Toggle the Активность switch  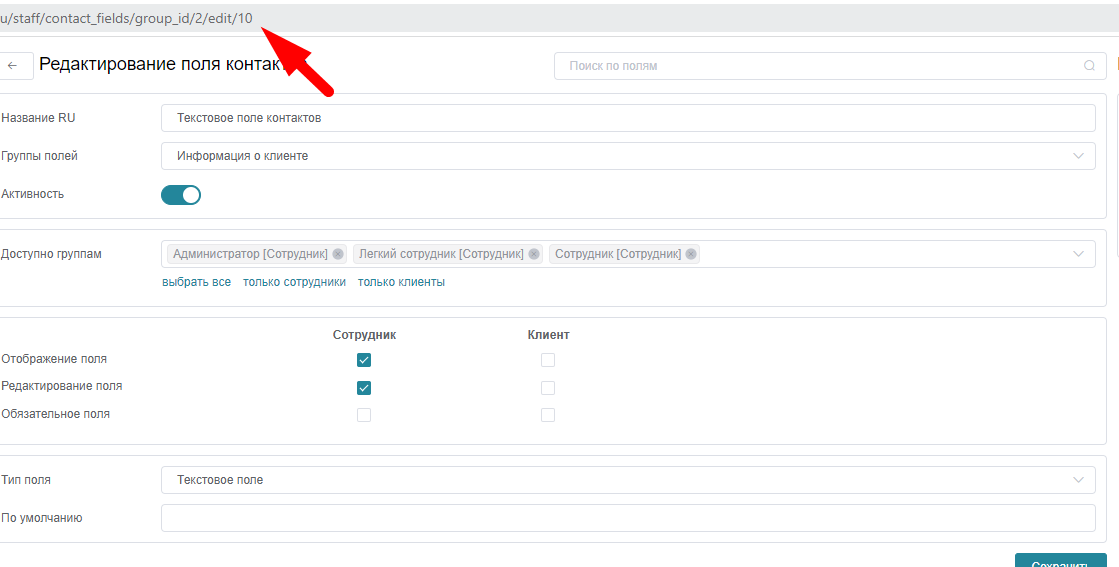coord(181,195)
